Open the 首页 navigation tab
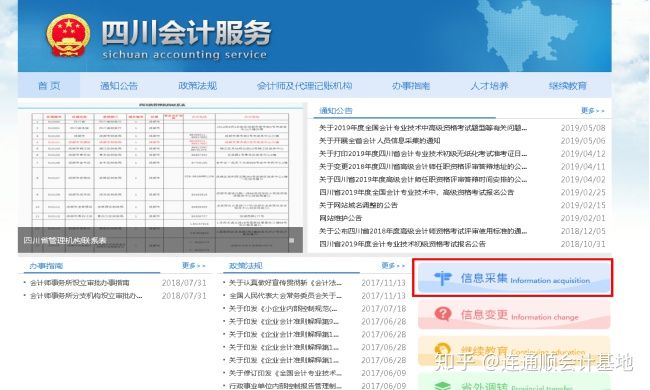This screenshot has width=650, height=390. [x=49, y=86]
